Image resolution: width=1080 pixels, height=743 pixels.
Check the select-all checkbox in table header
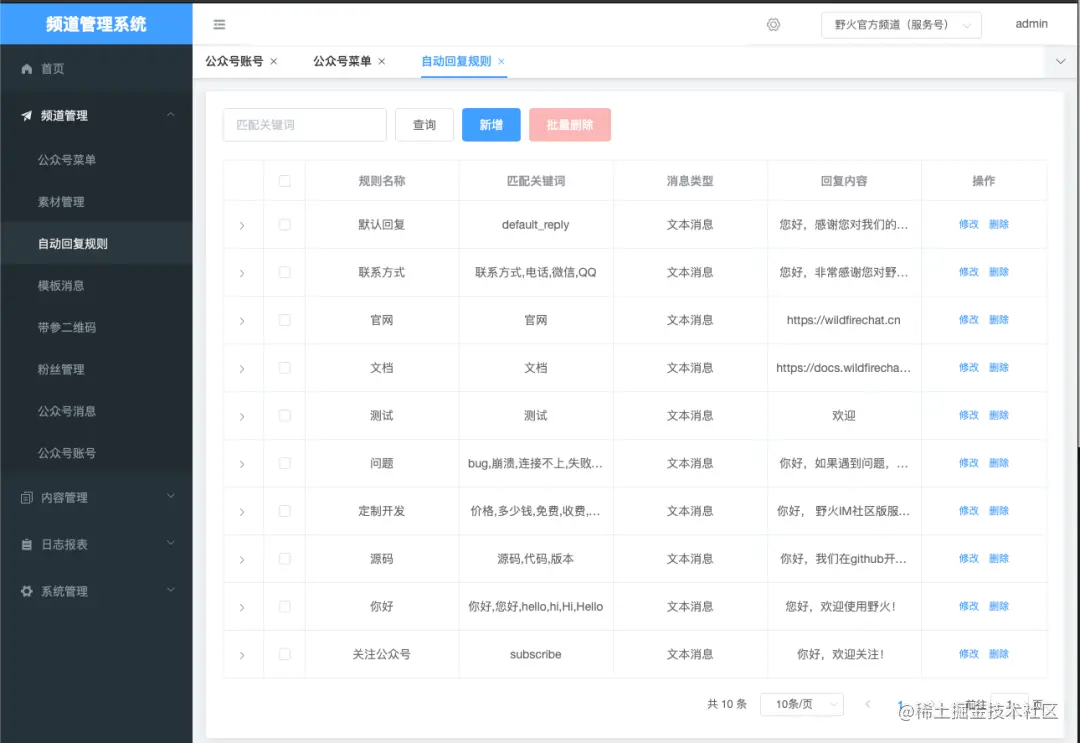[x=285, y=180]
